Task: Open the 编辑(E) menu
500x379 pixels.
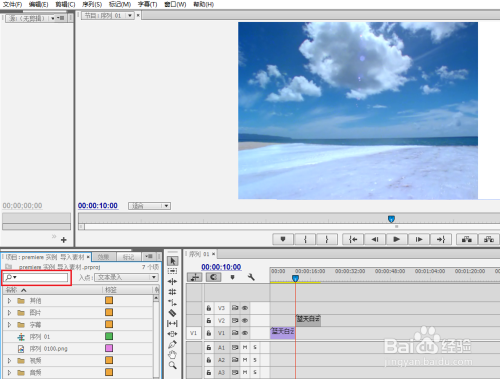Action: click(38, 4)
